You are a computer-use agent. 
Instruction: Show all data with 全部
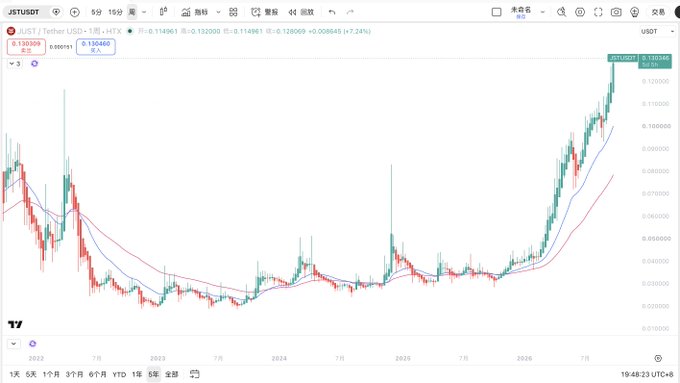pyautogui.click(x=172, y=374)
